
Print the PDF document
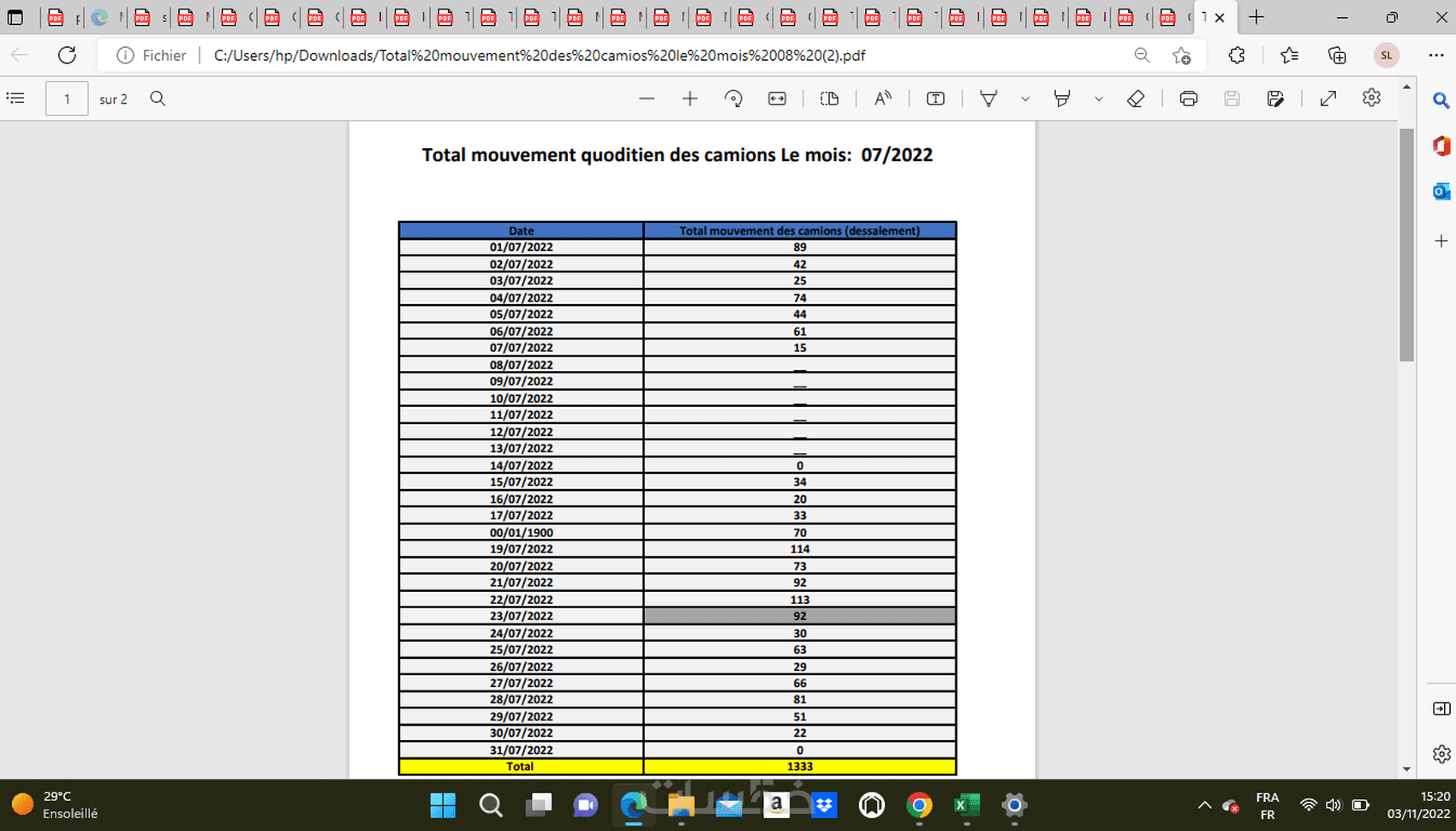(x=1188, y=99)
